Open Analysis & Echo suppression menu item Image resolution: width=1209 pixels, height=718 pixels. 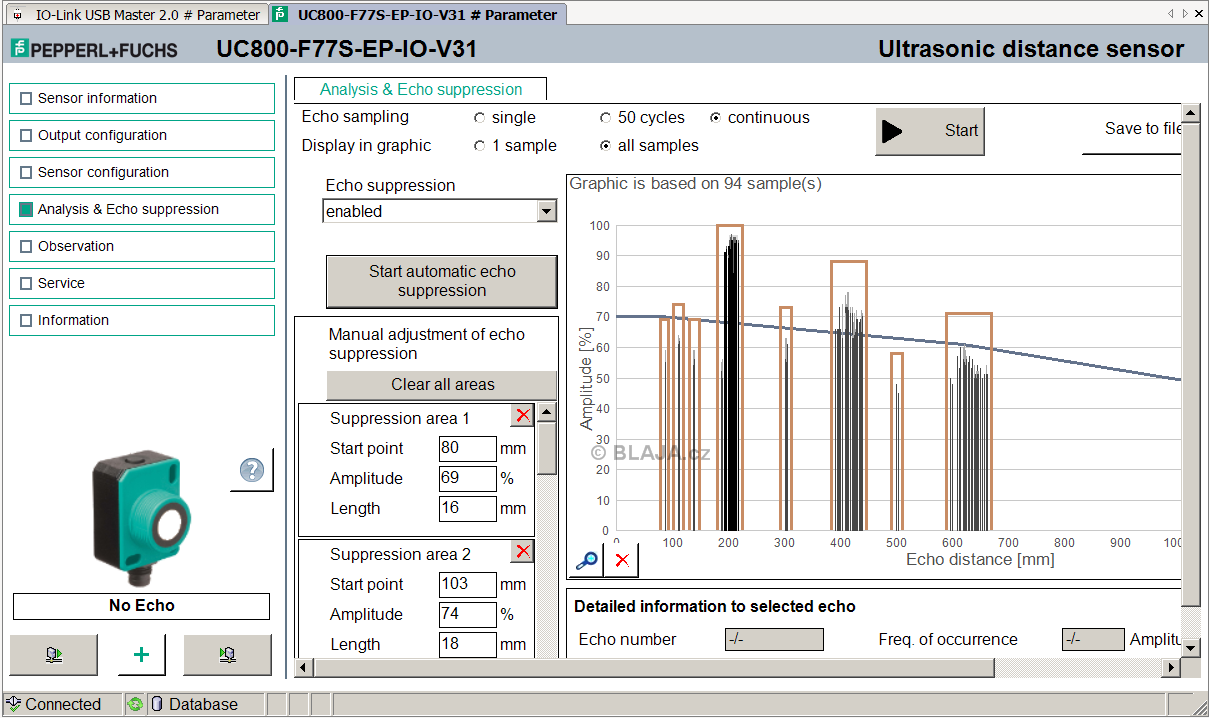coord(142,209)
